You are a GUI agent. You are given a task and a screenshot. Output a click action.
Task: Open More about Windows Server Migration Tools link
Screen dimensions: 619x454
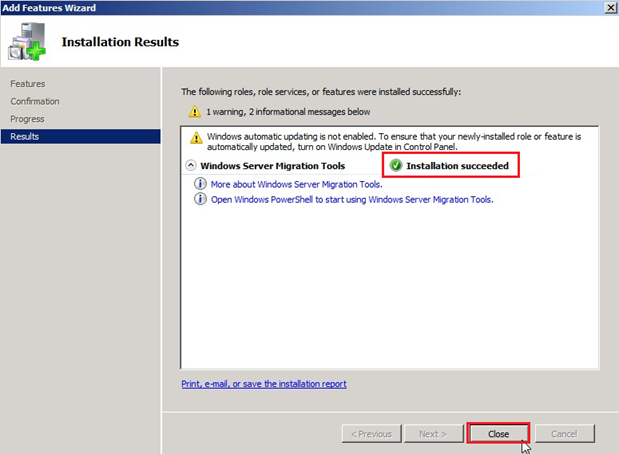point(296,184)
